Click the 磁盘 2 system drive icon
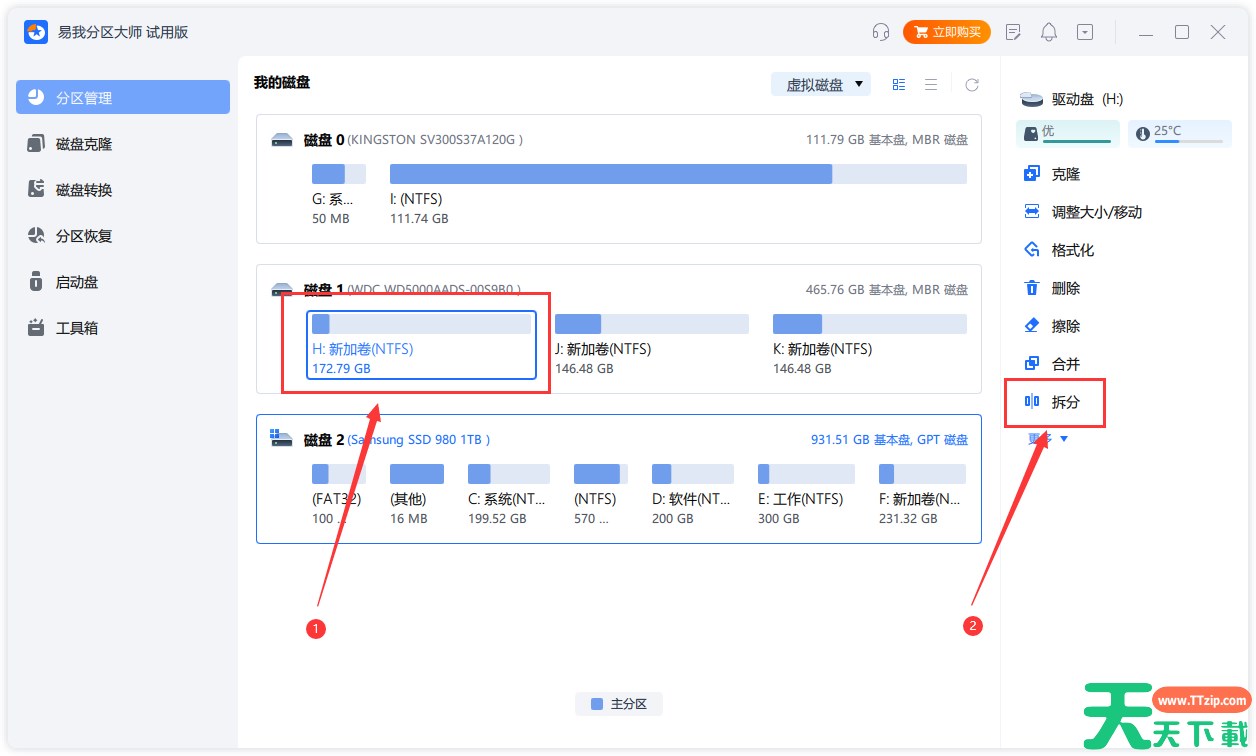Image resolution: width=1256 pixels, height=756 pixels. click(282, 439)
